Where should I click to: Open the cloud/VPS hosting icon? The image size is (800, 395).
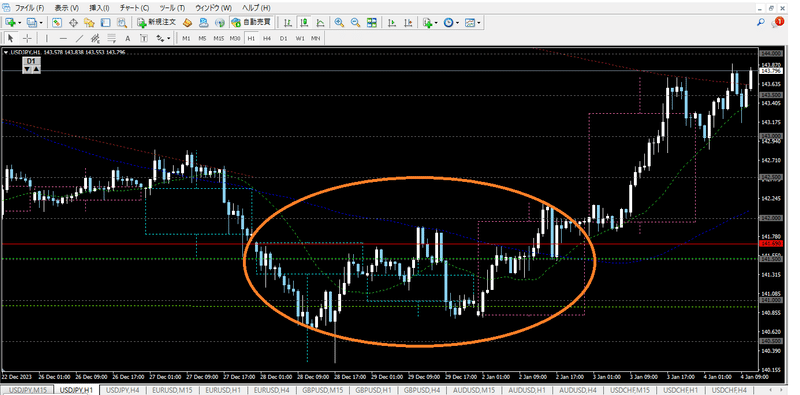coord(204,22)
